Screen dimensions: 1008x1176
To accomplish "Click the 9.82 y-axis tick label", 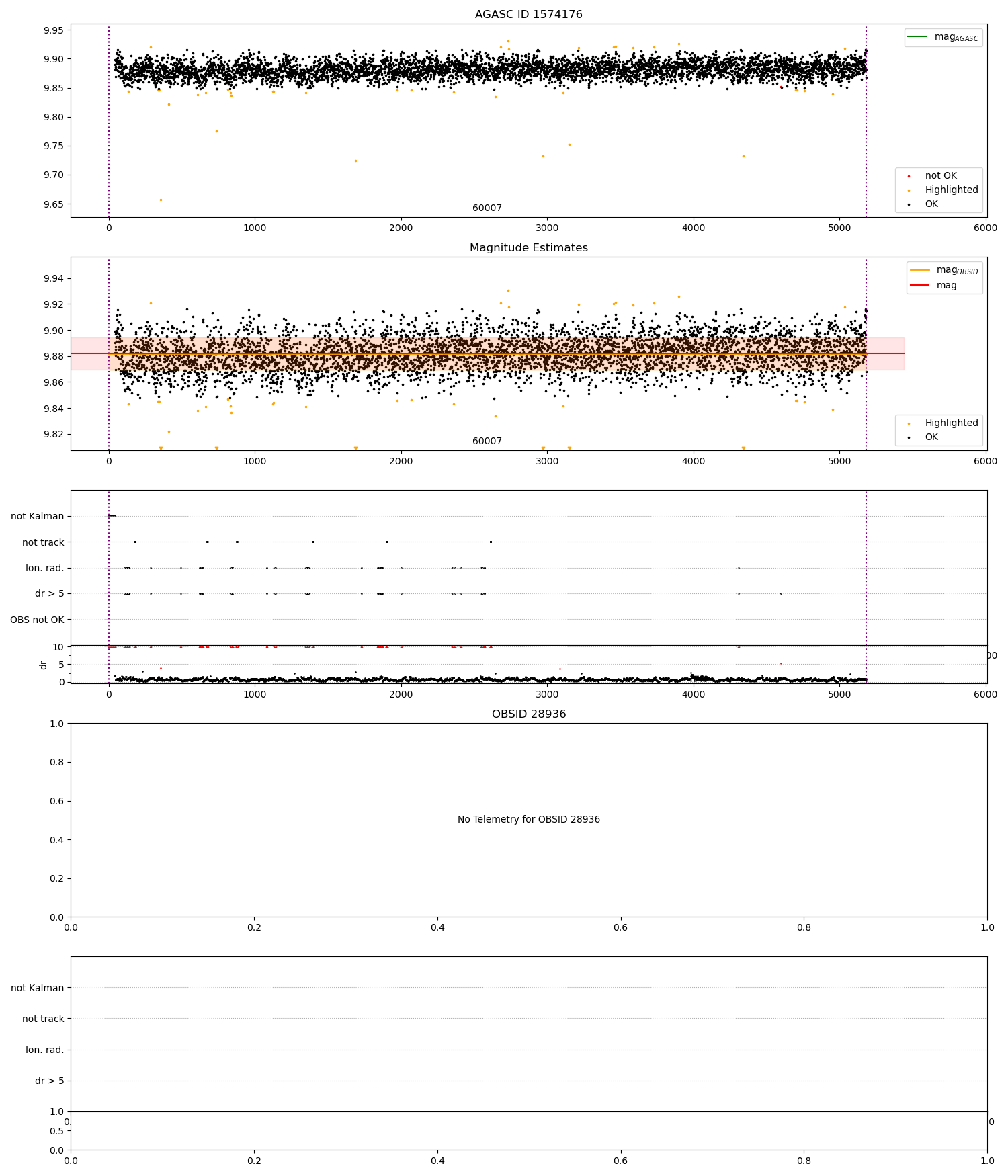I will tap(54, 435).
